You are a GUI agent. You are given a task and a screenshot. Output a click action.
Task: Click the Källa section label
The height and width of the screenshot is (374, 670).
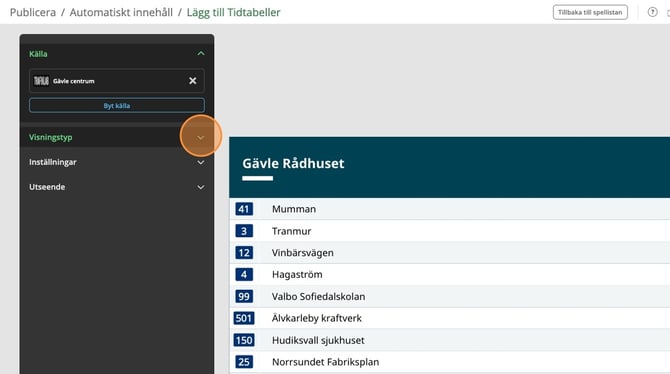tap(38, 54)
